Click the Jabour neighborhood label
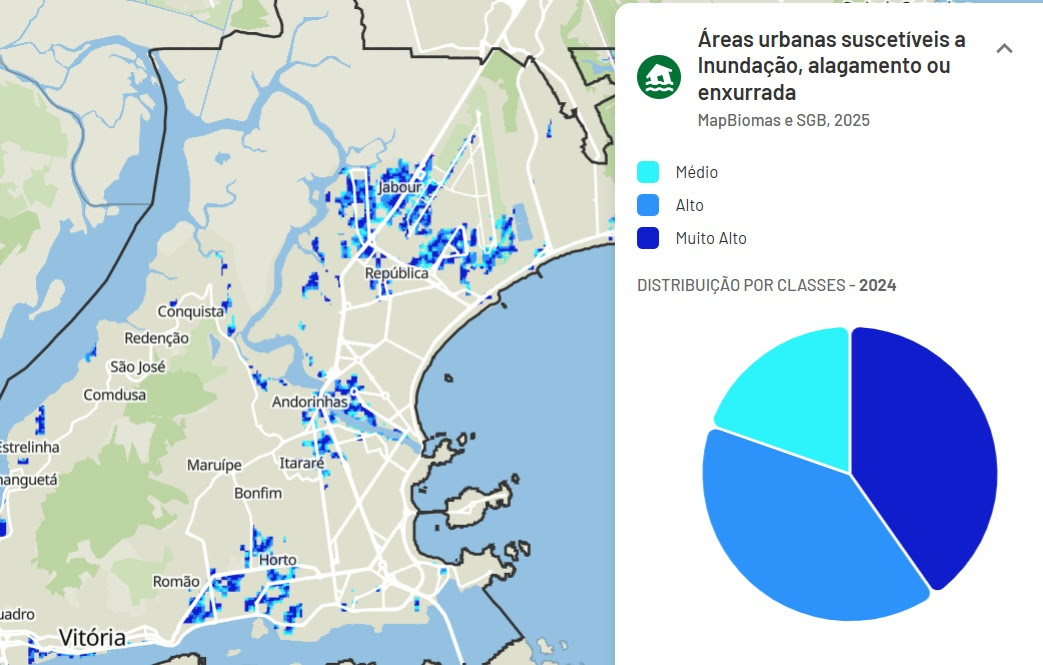1043x665 pixels. (400, 187)
